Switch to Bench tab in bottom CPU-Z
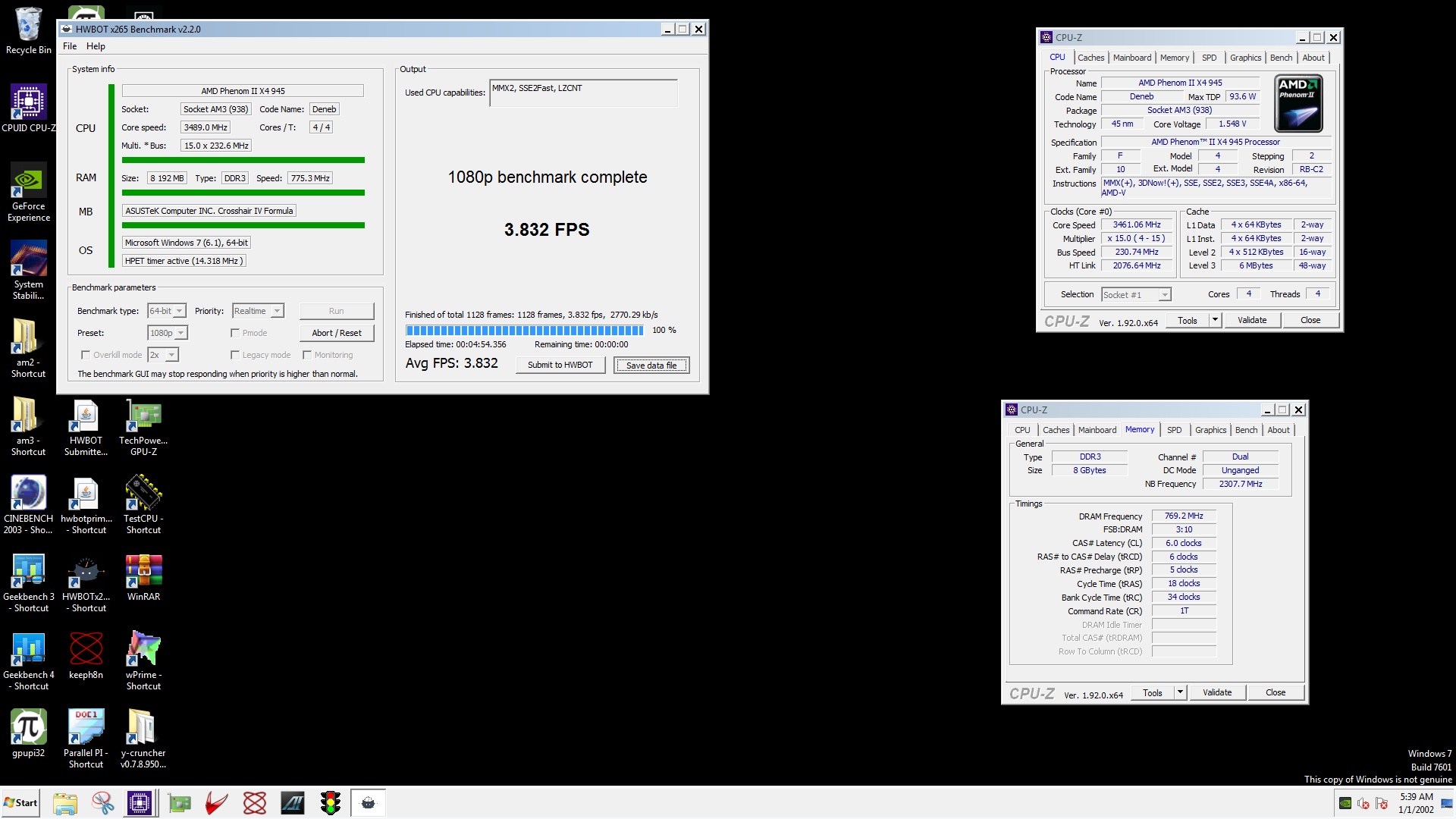This screenshot has width=1456, height=819. [x=1246, y=430]
